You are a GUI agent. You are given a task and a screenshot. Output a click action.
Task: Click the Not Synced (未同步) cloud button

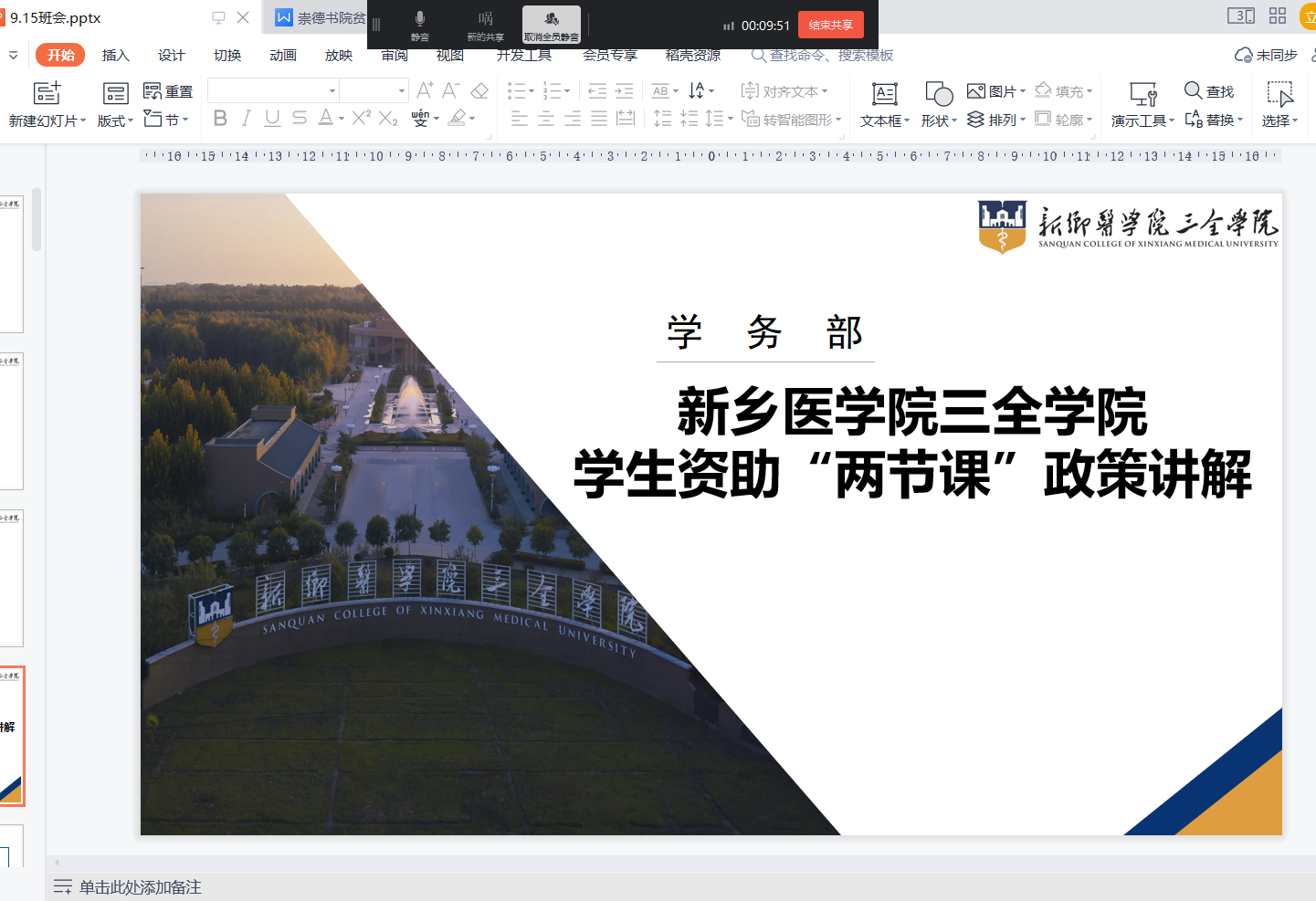1266,56
